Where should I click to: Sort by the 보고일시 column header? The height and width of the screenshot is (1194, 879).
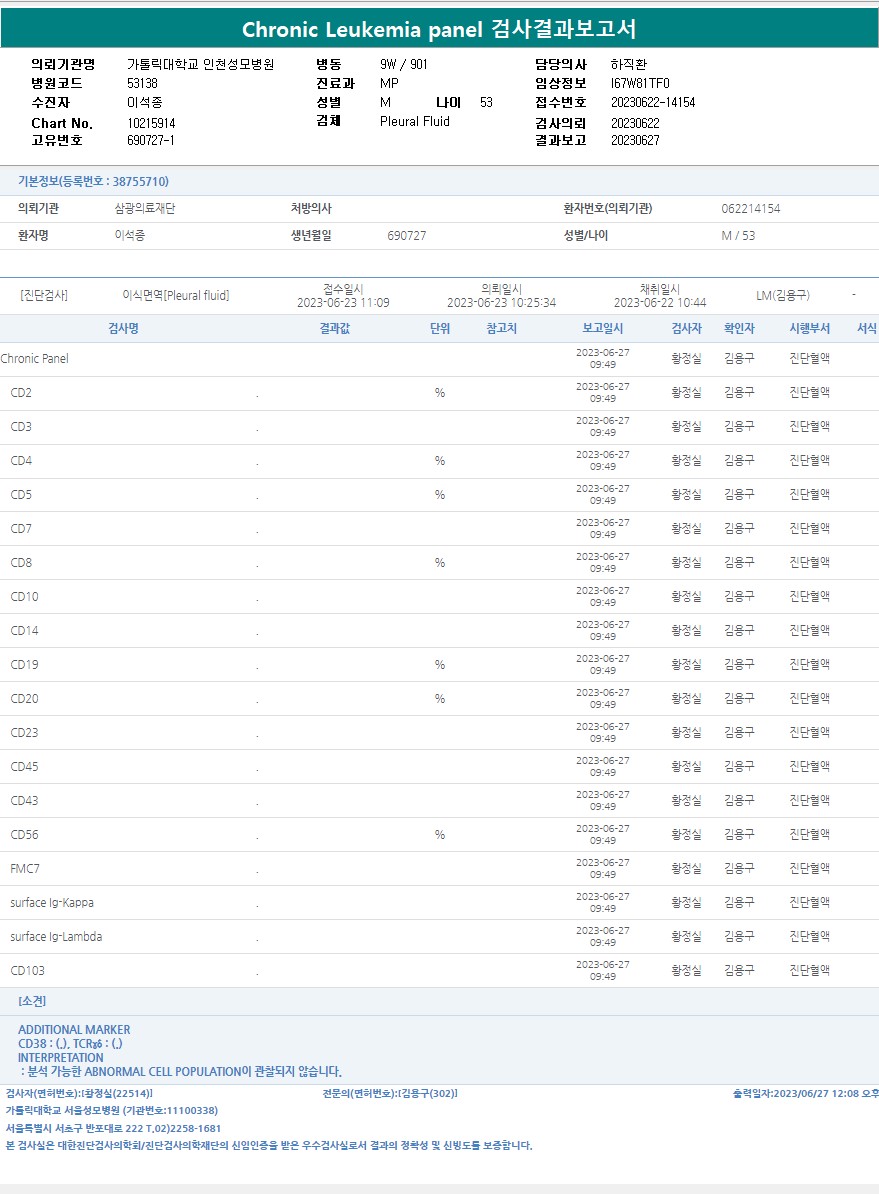click(602, 328)
